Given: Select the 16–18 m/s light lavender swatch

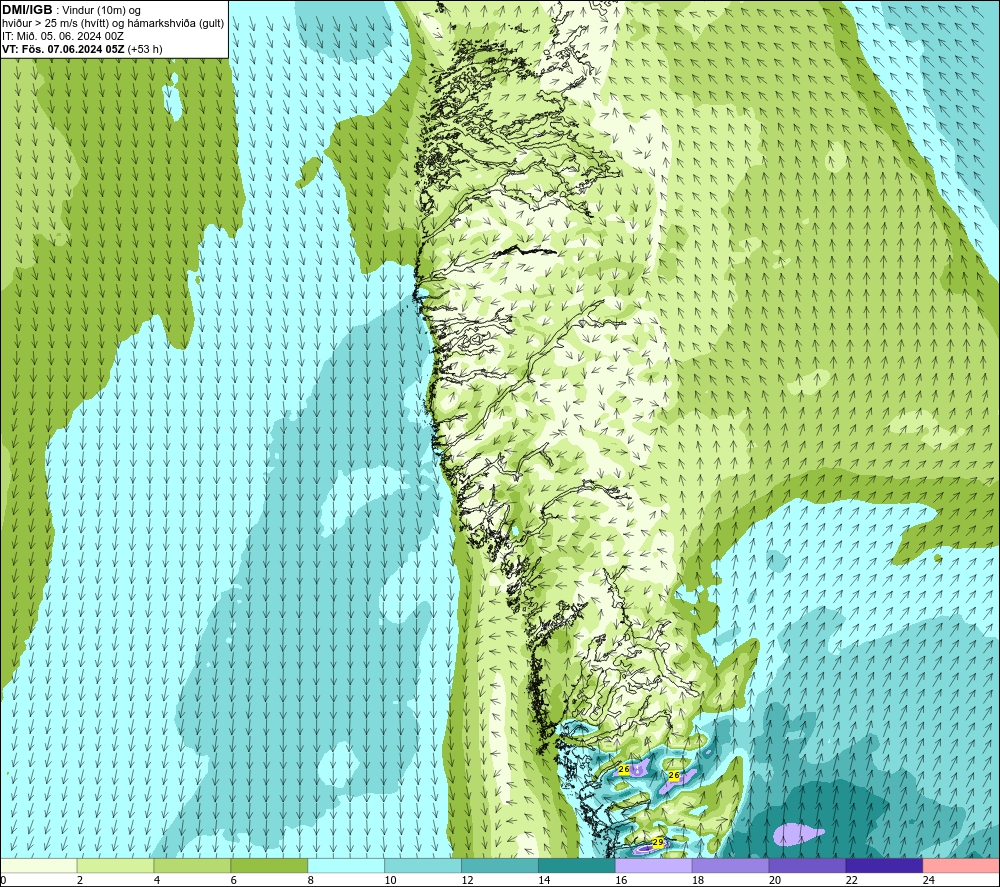Looking at the screenshot, I should 654,866.
